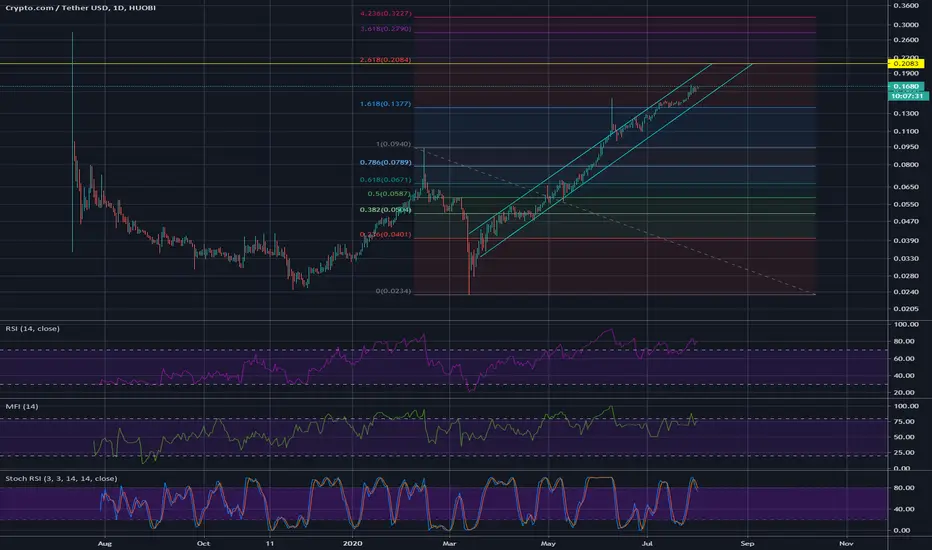Click 0.0470 on the price axis
Viewport: 932px width, 550px height.
906,221
